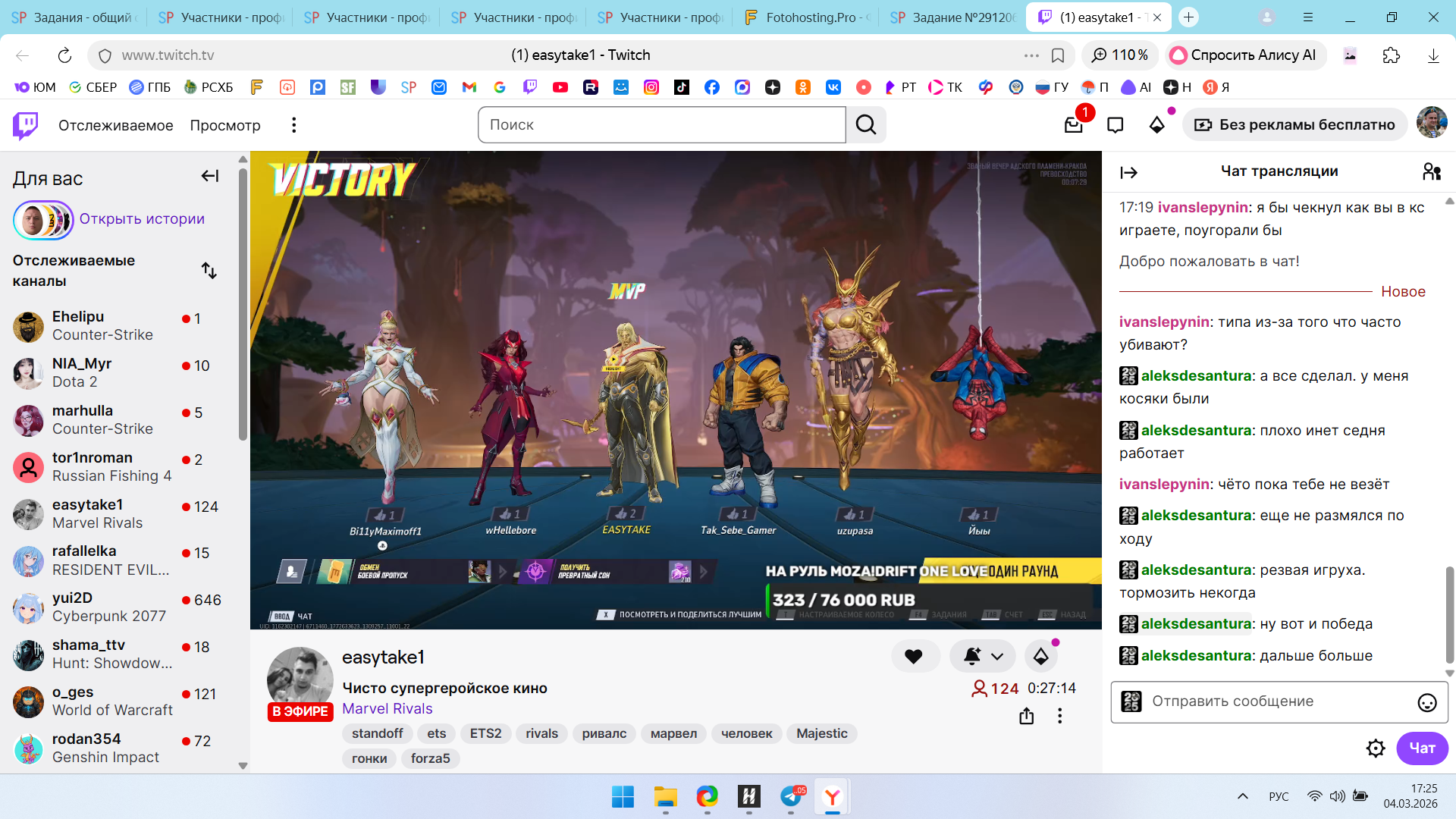Click the share stream icon
Viewport: 1456px width, 819px height.
(1026, 716)
